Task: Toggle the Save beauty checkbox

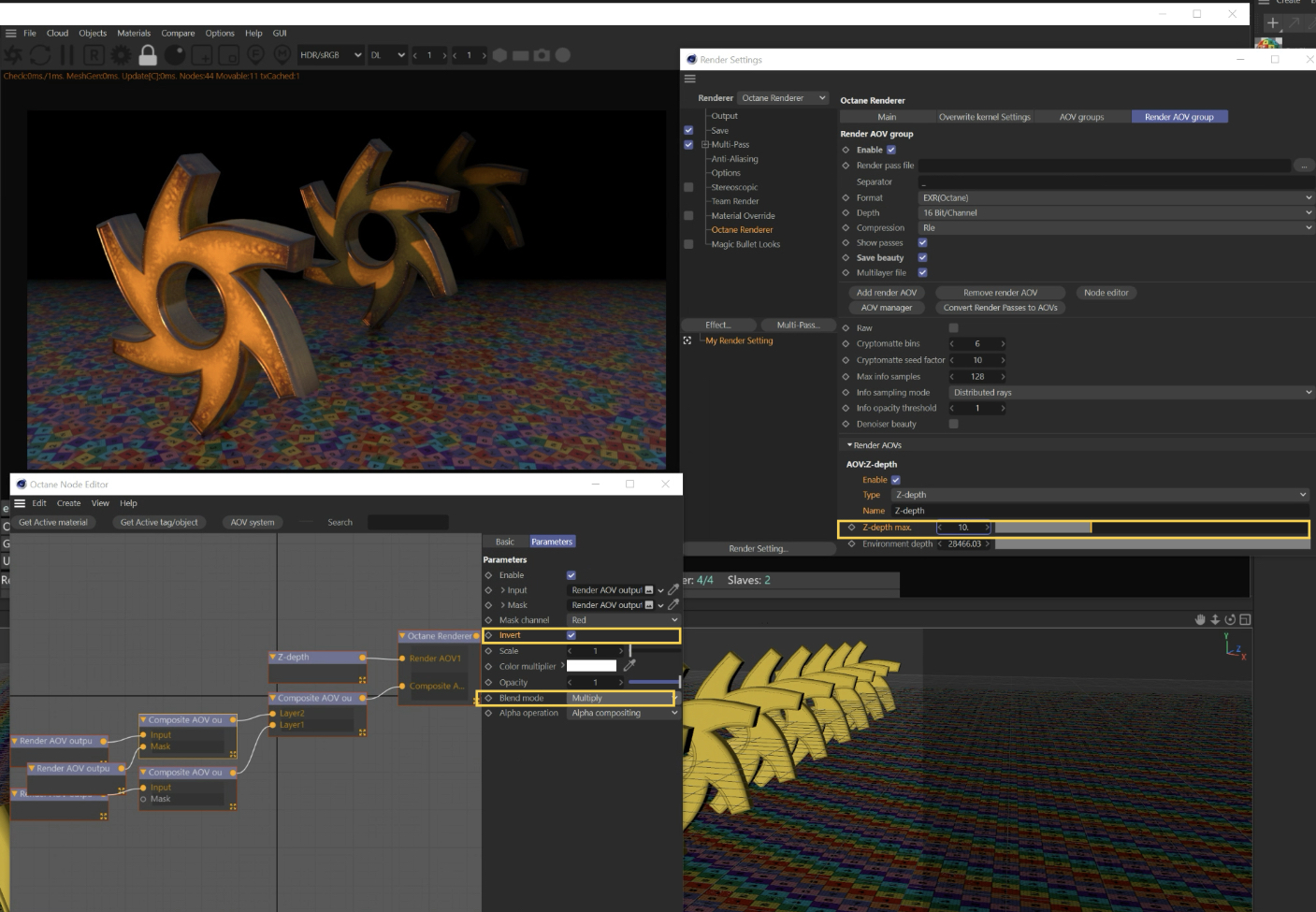Action: [922, 257]
